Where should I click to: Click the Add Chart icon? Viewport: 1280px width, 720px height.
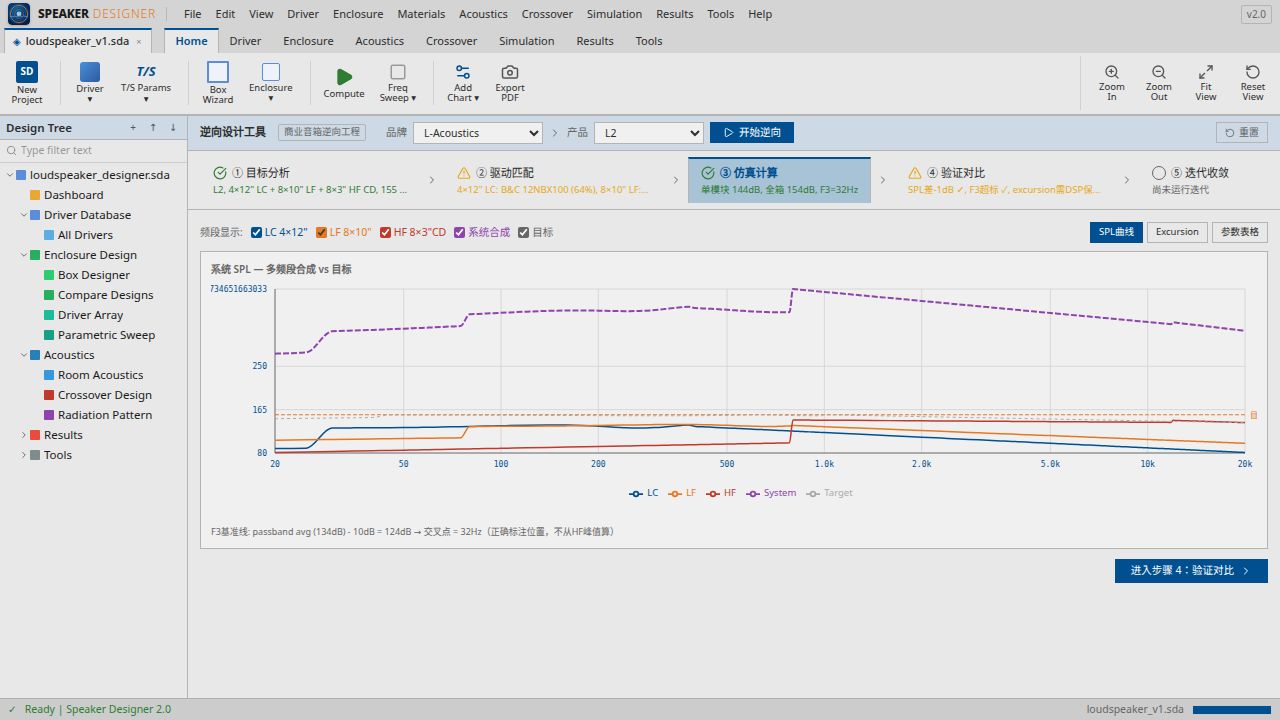(x=463, y=72)
